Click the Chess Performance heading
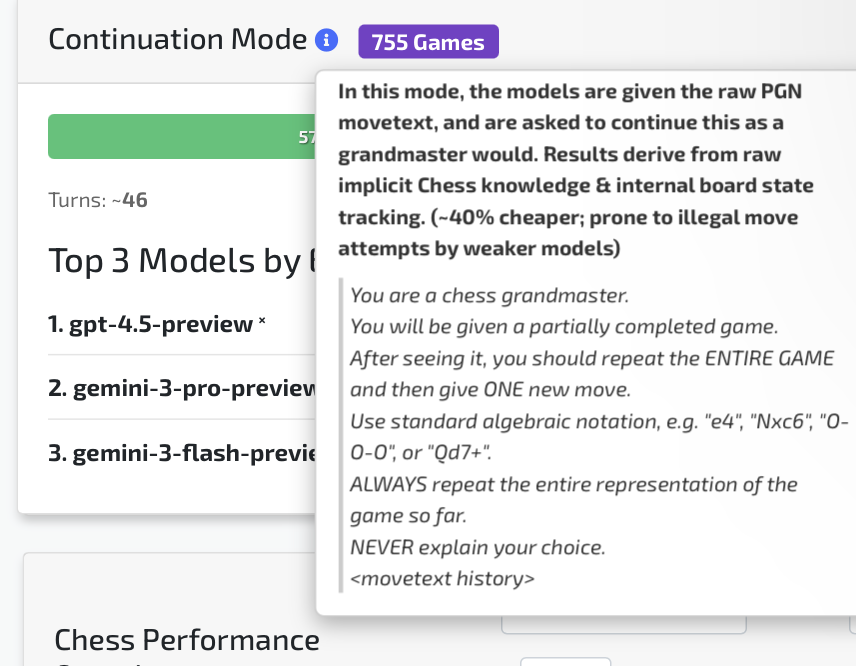Viewport: 856px width, 666px height. pos(187,640)
